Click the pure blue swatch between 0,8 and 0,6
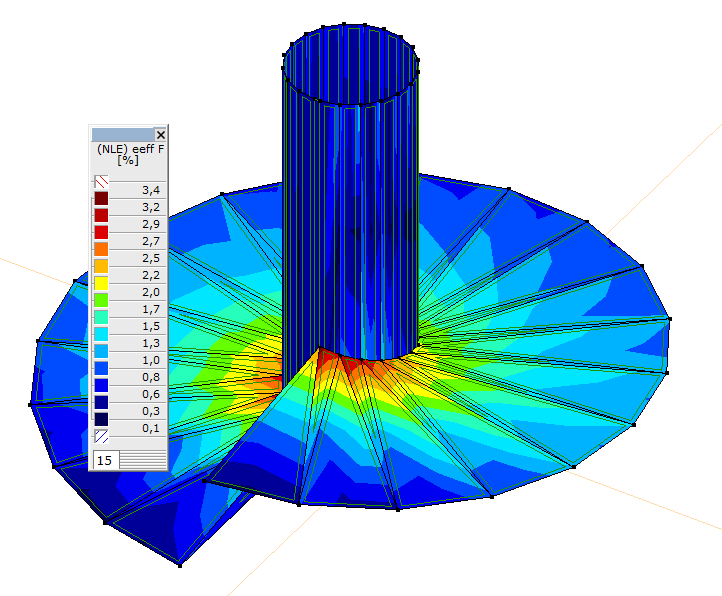This screenshot has height=596, width=722. (x=101, y=386)
